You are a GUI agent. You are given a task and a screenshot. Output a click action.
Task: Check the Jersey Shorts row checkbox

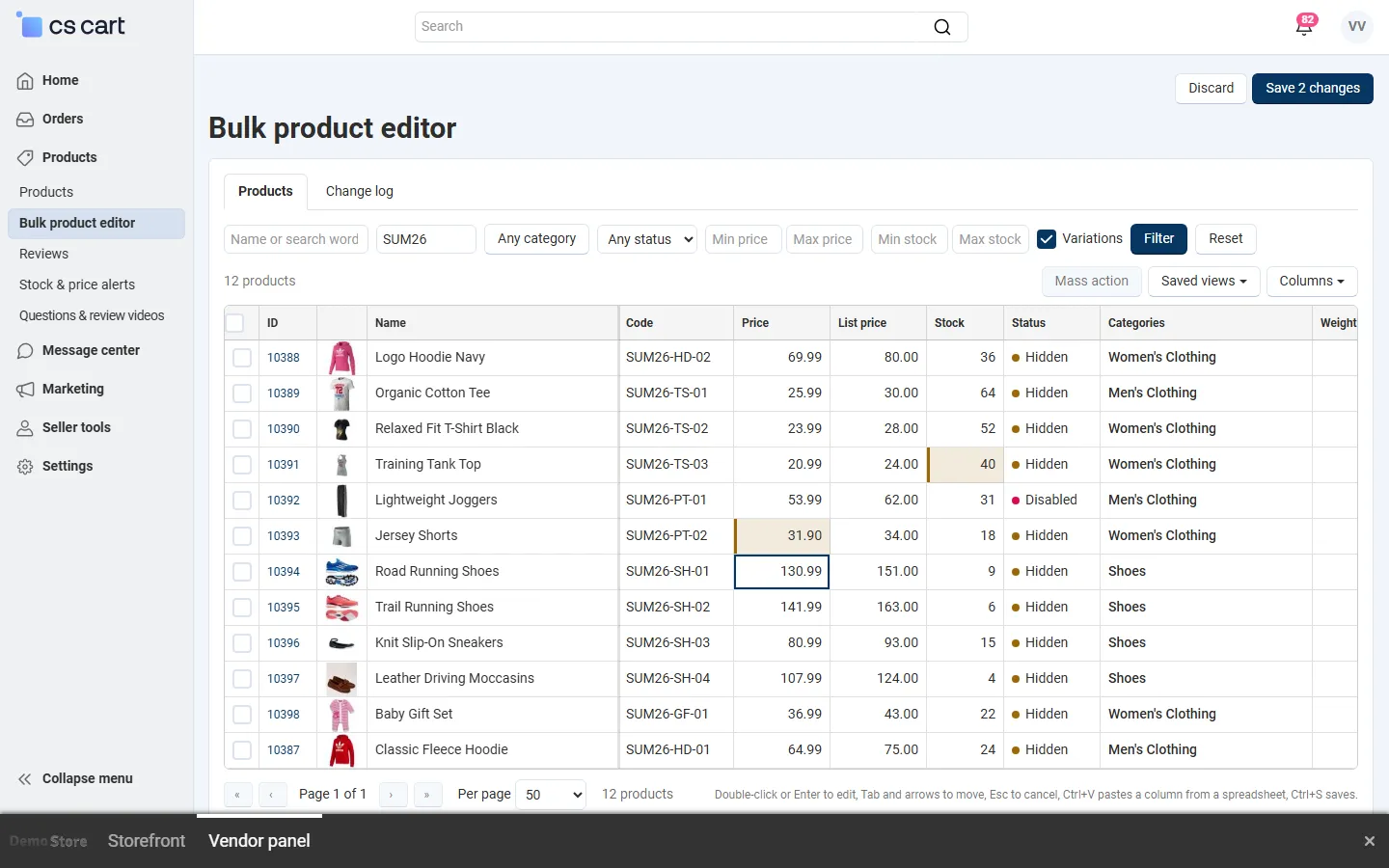[242, 536]
